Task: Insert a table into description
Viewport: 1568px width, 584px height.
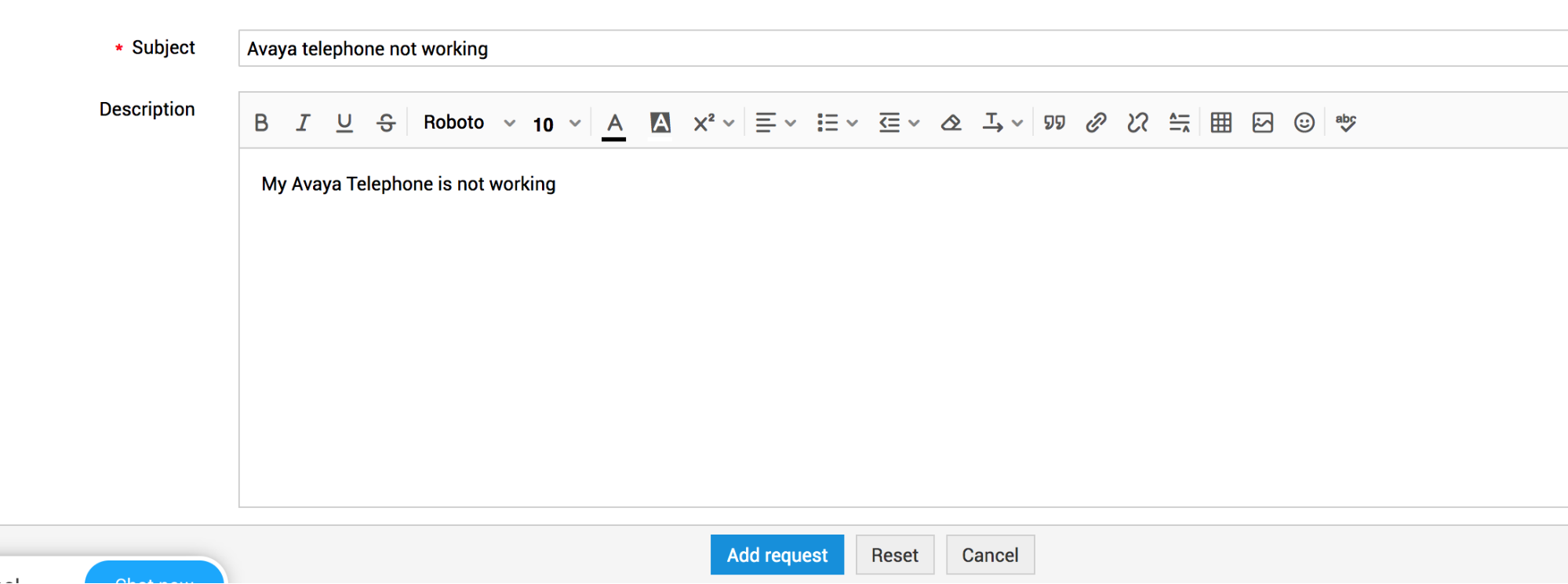Action: tap(1221, 122)
